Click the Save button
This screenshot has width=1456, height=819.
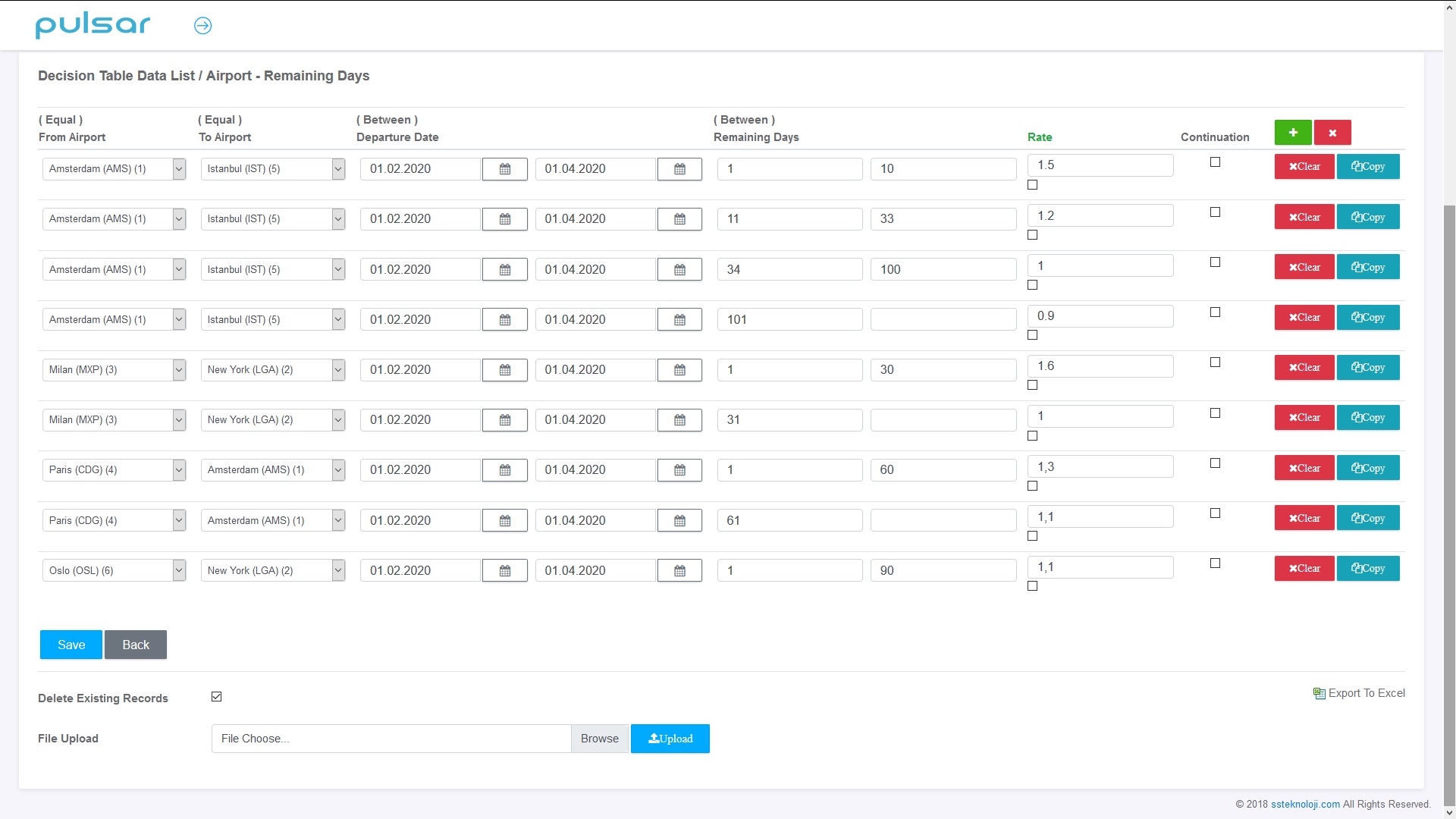(x=71, y=645)
